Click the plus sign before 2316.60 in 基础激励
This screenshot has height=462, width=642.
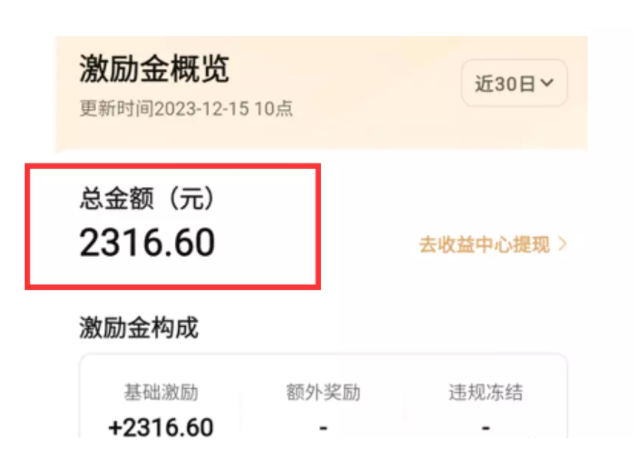pyautogui.click(x=115, y=429)
